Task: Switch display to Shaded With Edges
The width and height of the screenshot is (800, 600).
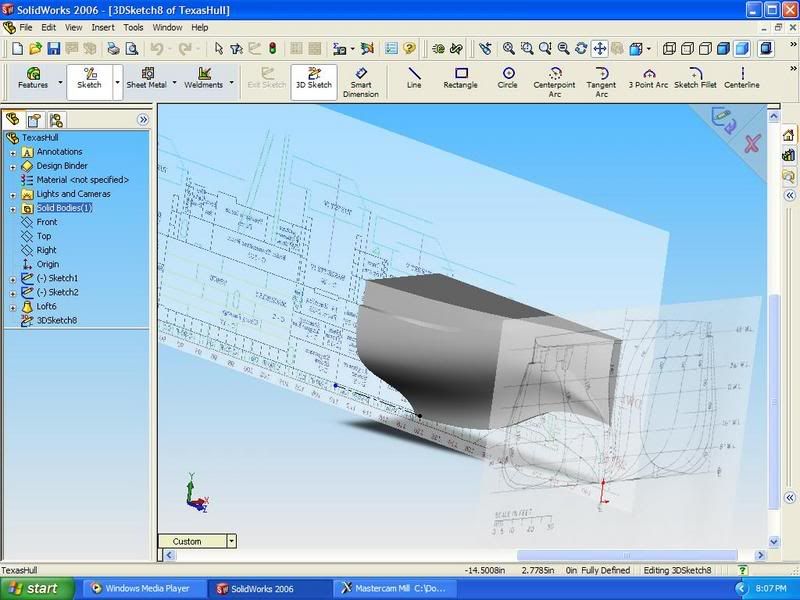Action: [x=723, y=49]
